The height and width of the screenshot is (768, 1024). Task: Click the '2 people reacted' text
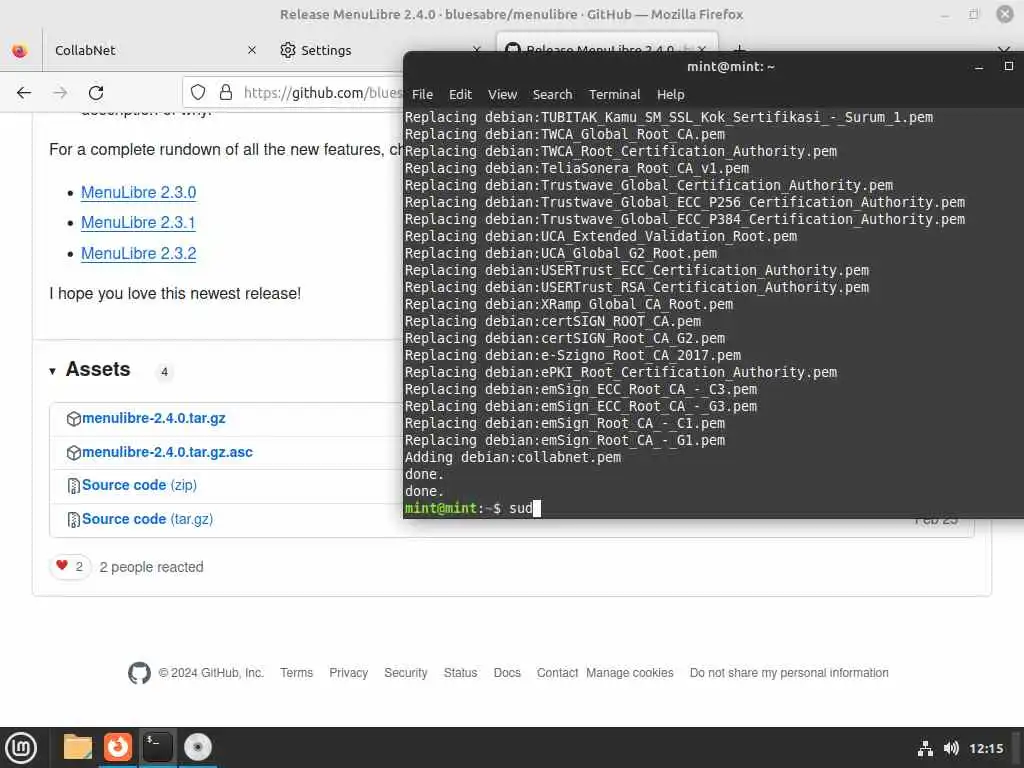coord(151,567)
